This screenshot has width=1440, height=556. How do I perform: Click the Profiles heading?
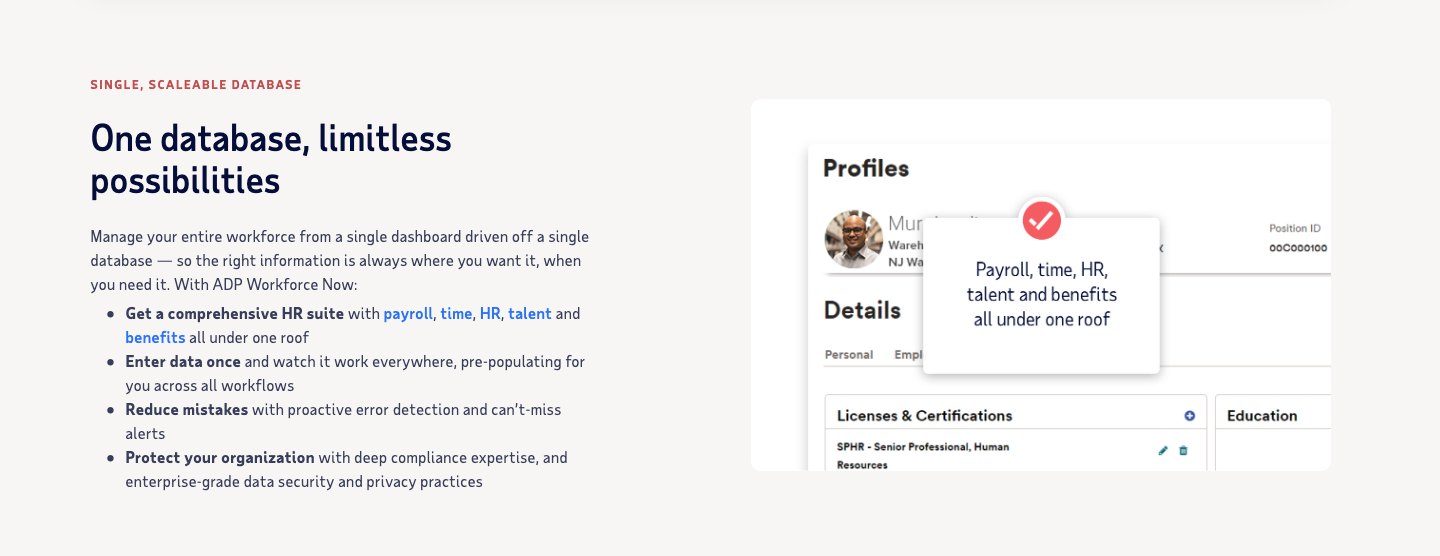(x=866, y=169)
